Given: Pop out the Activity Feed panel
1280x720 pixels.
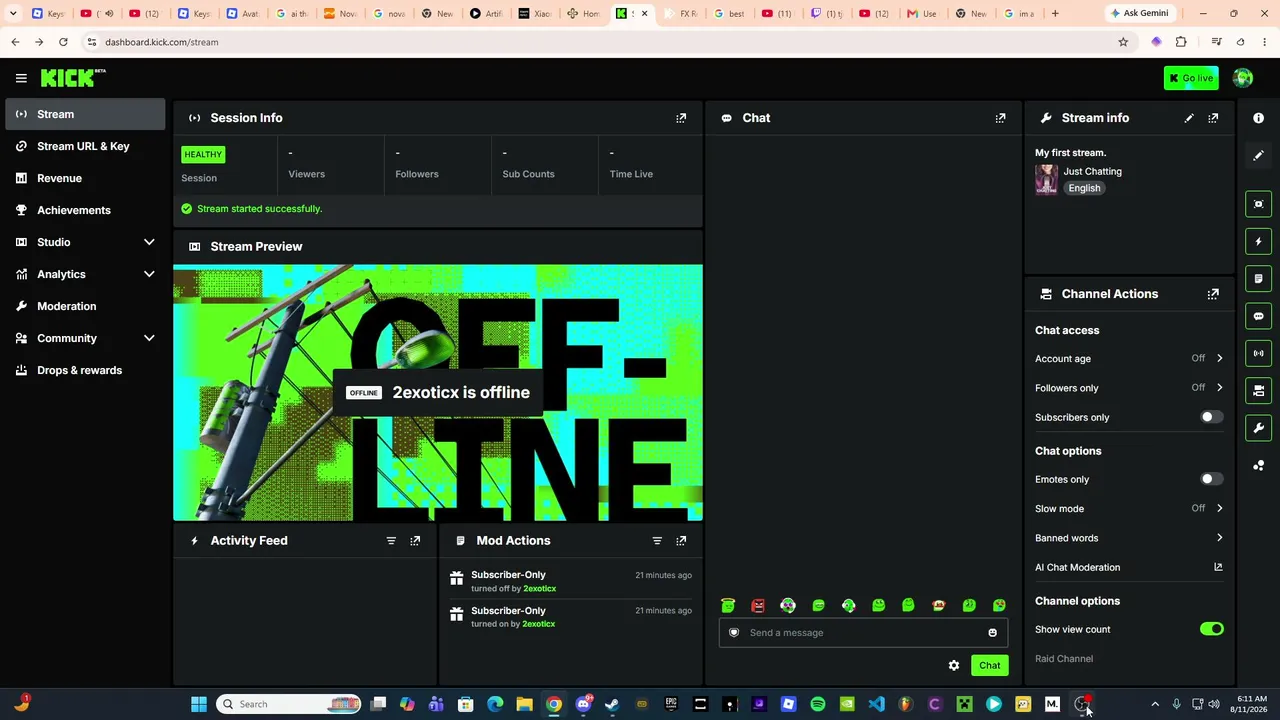Looking at the screenshot, I should (415, 541).
